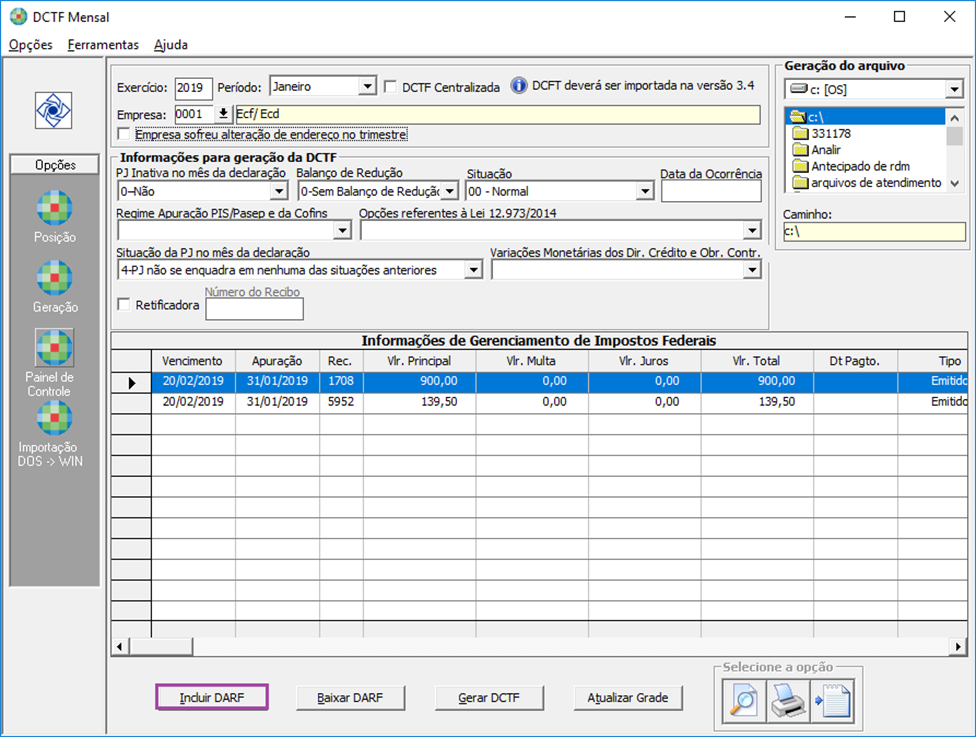Image resolution: width=976 pixels, height=737 pixels.
Task: Open the Importação DOS -> WIN icon
Action: [x=54, y=418]
